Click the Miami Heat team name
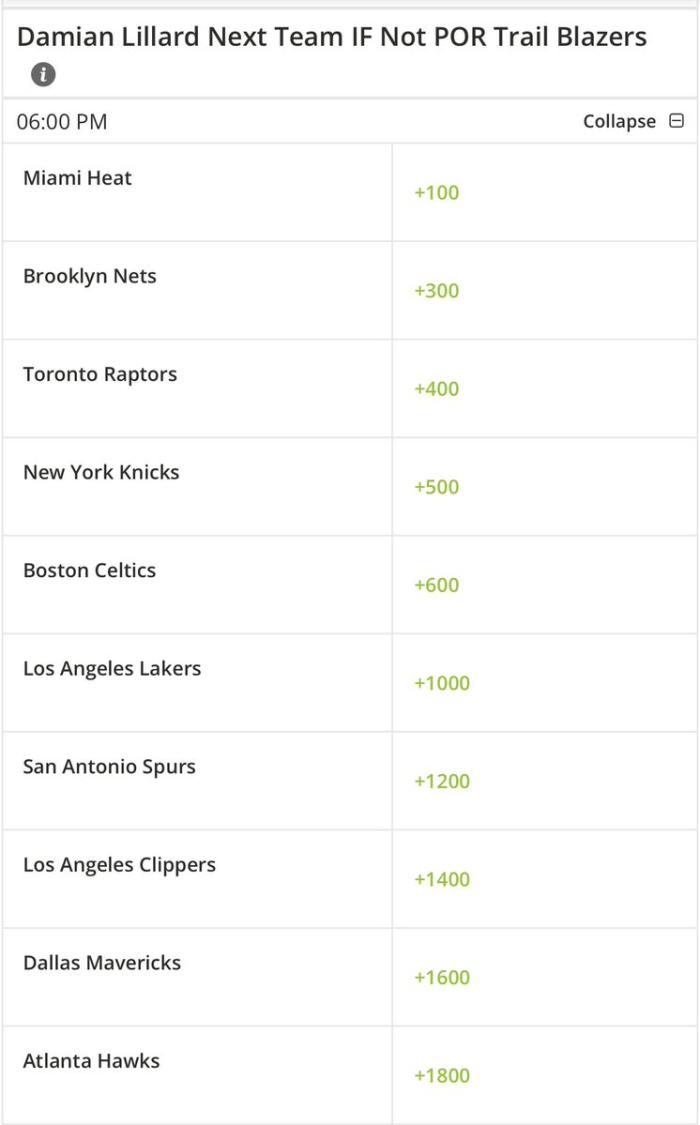This screenshot has height=1125, width=700. tap(78, 178)
